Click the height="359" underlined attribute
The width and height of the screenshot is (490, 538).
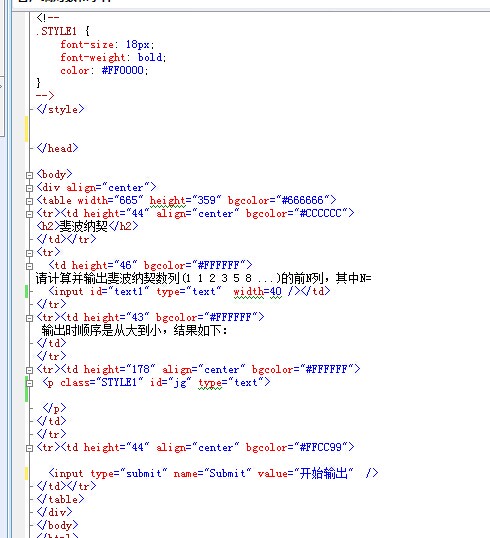[x=185, y=200]
